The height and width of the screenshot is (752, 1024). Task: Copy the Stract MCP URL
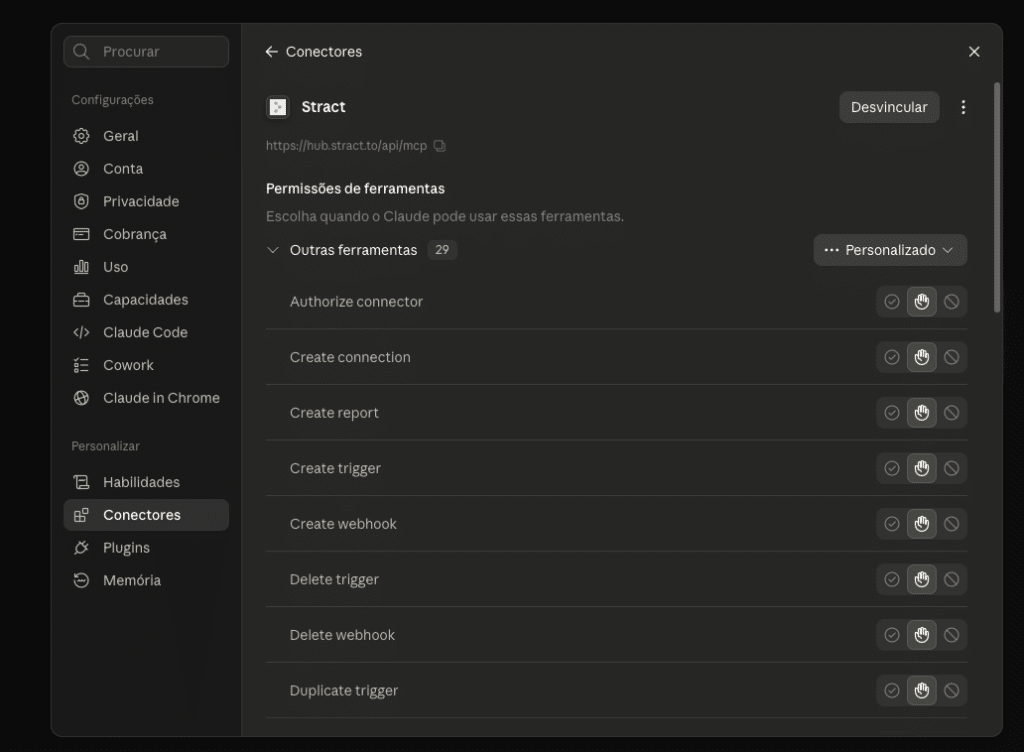pos(440,146)
